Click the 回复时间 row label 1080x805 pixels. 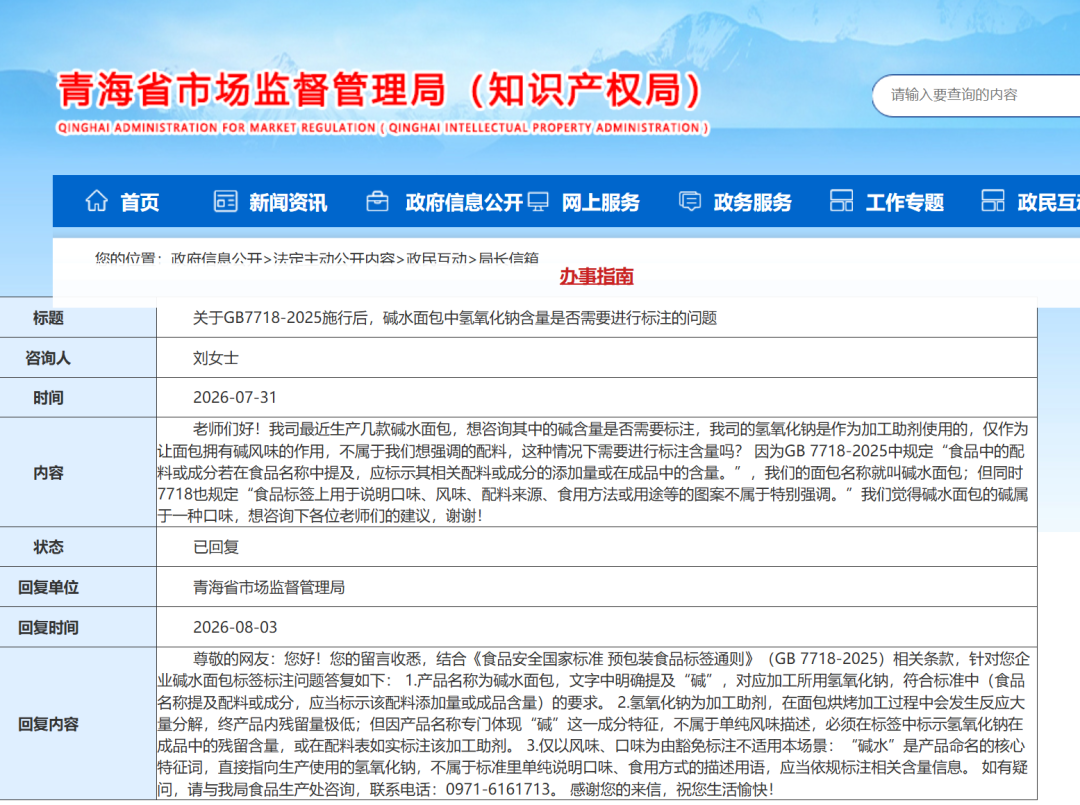pos(48,627)
